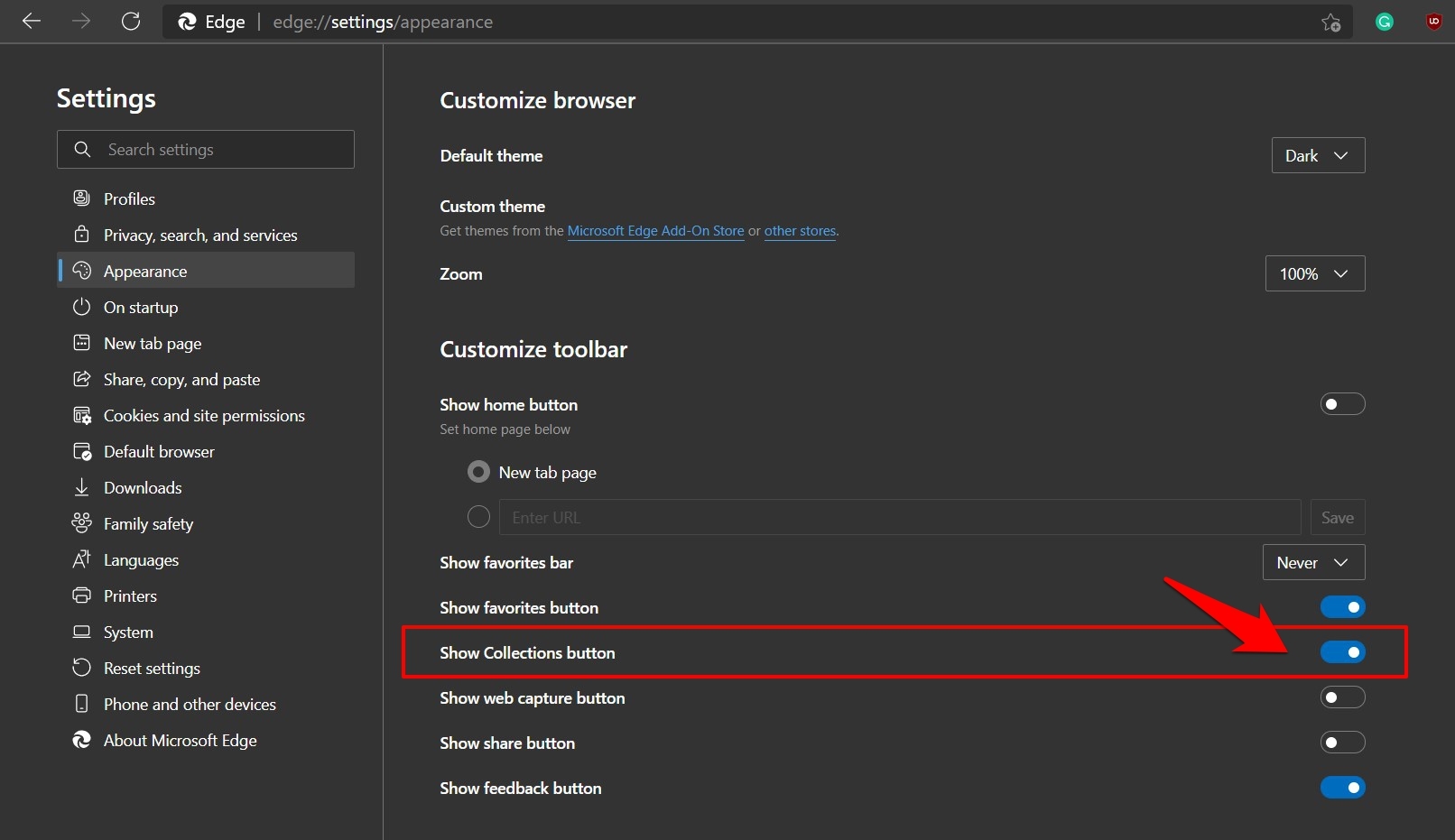Click the Cookies and site permissions icon

81,415
